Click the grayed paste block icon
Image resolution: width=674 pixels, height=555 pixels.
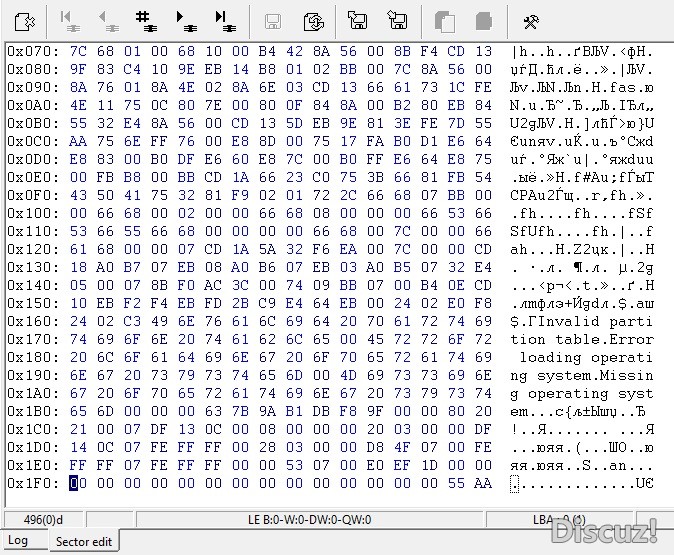pos(484,21)
